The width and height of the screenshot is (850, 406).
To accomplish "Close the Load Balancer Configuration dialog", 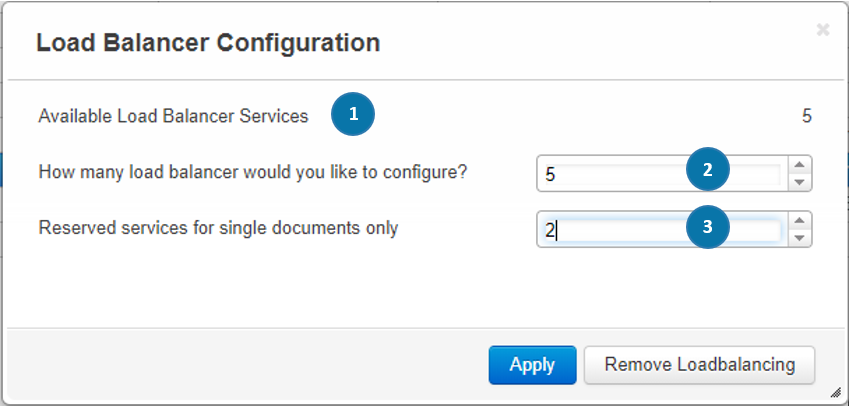I will [x=823, y=30].
